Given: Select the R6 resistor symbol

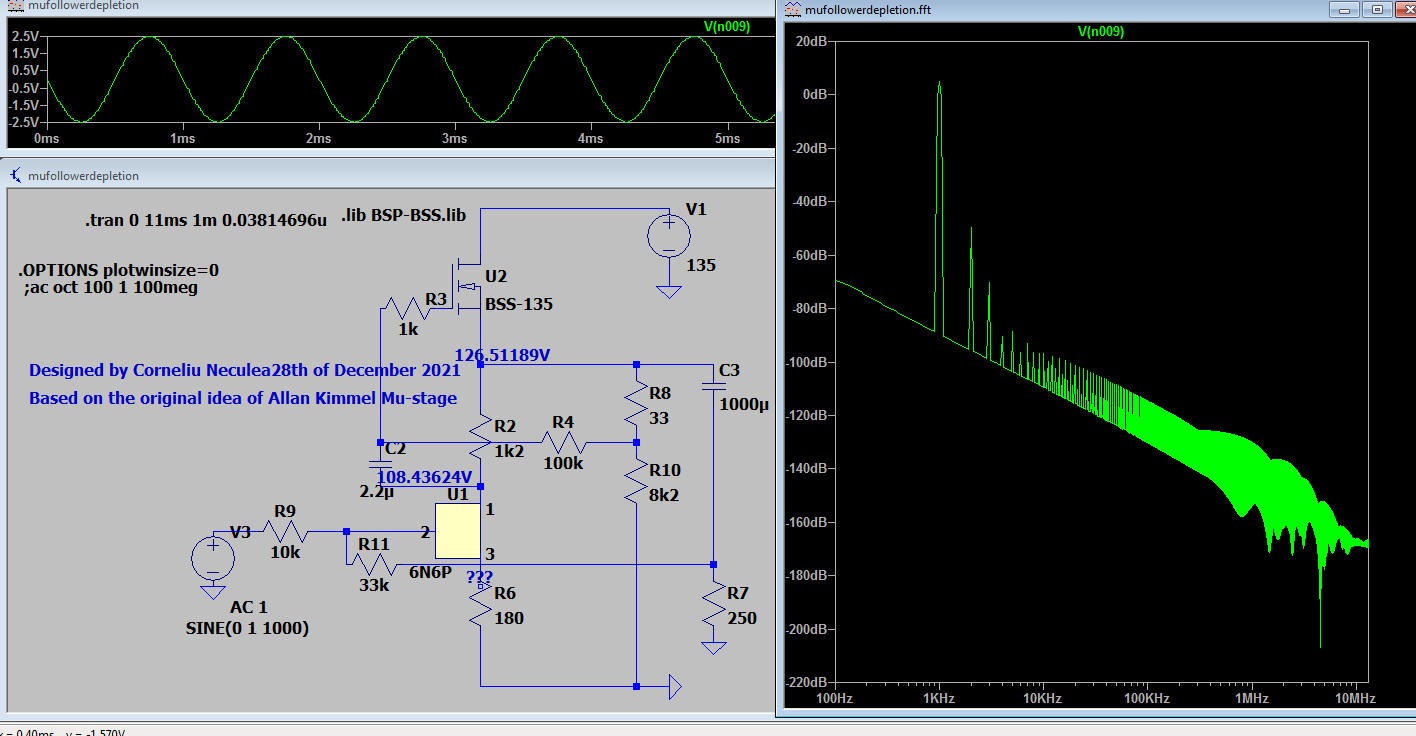Looking at the screenshot, I should [480, 603].
